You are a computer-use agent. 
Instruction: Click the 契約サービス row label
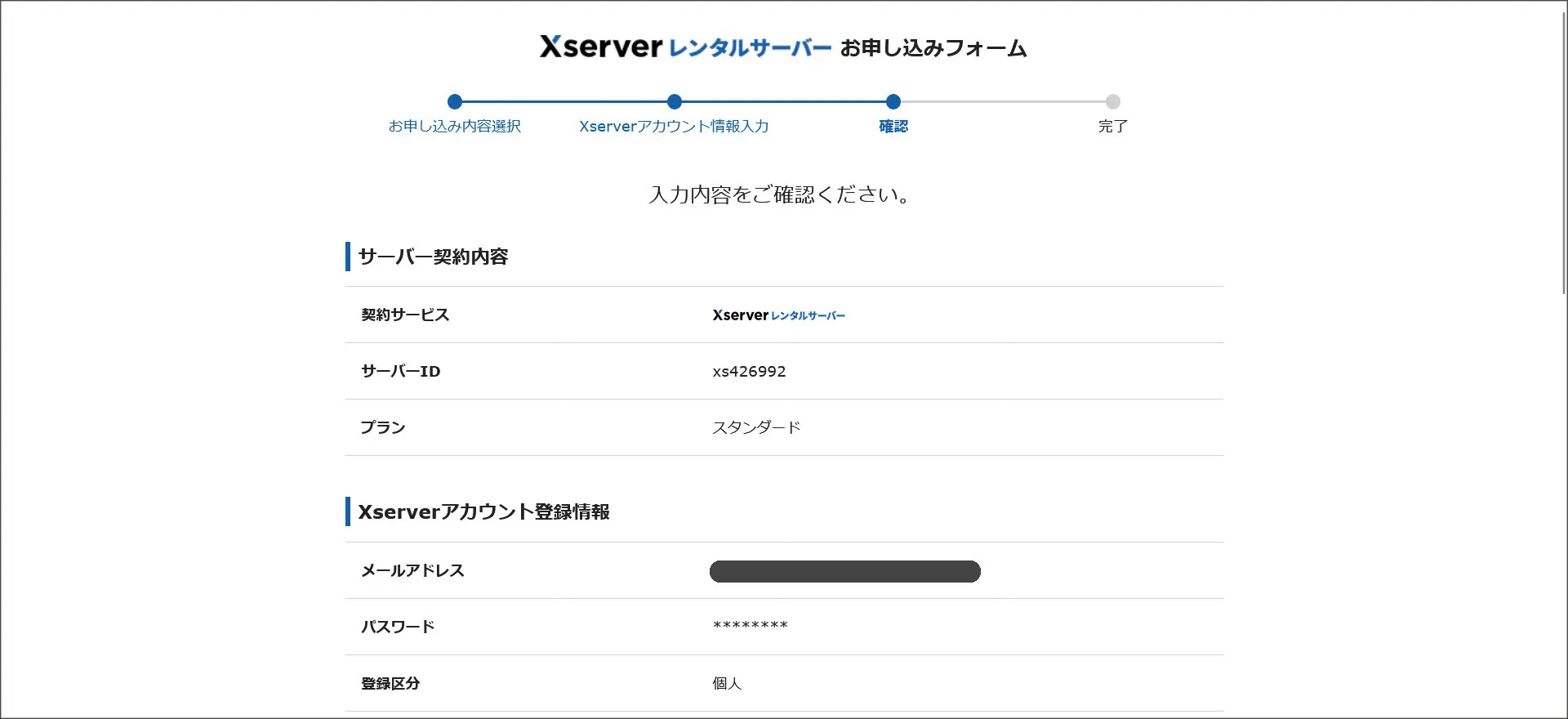pos(405,315)
